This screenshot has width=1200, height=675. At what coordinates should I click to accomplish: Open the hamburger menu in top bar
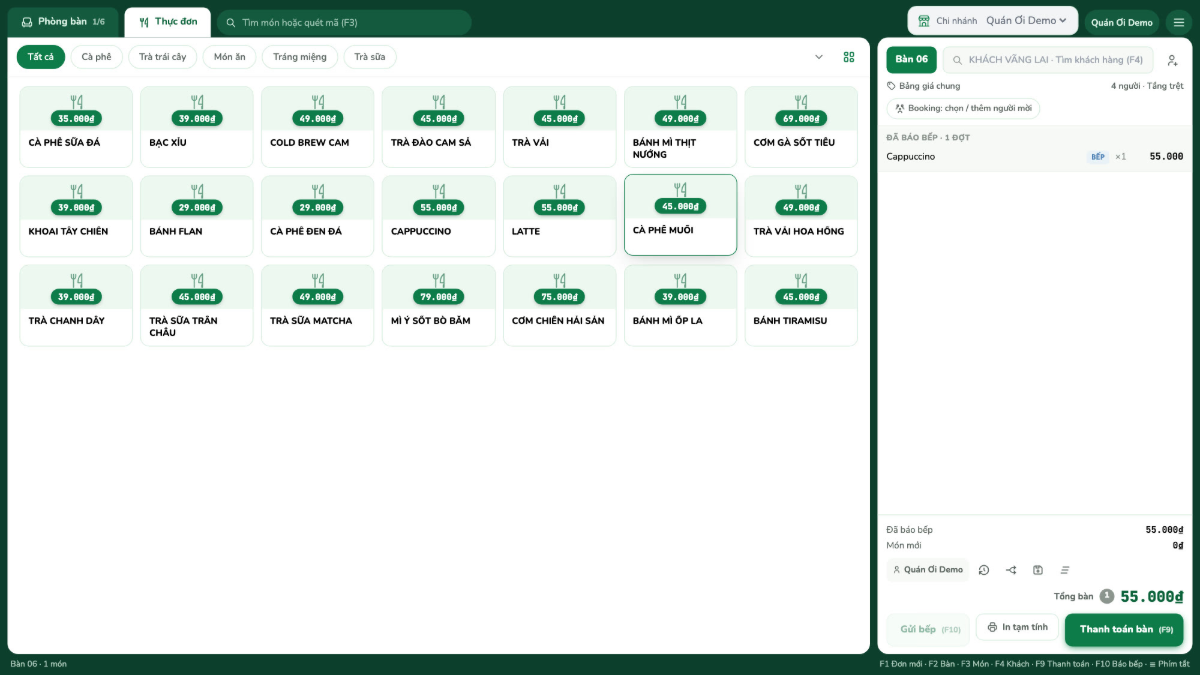1178,22
